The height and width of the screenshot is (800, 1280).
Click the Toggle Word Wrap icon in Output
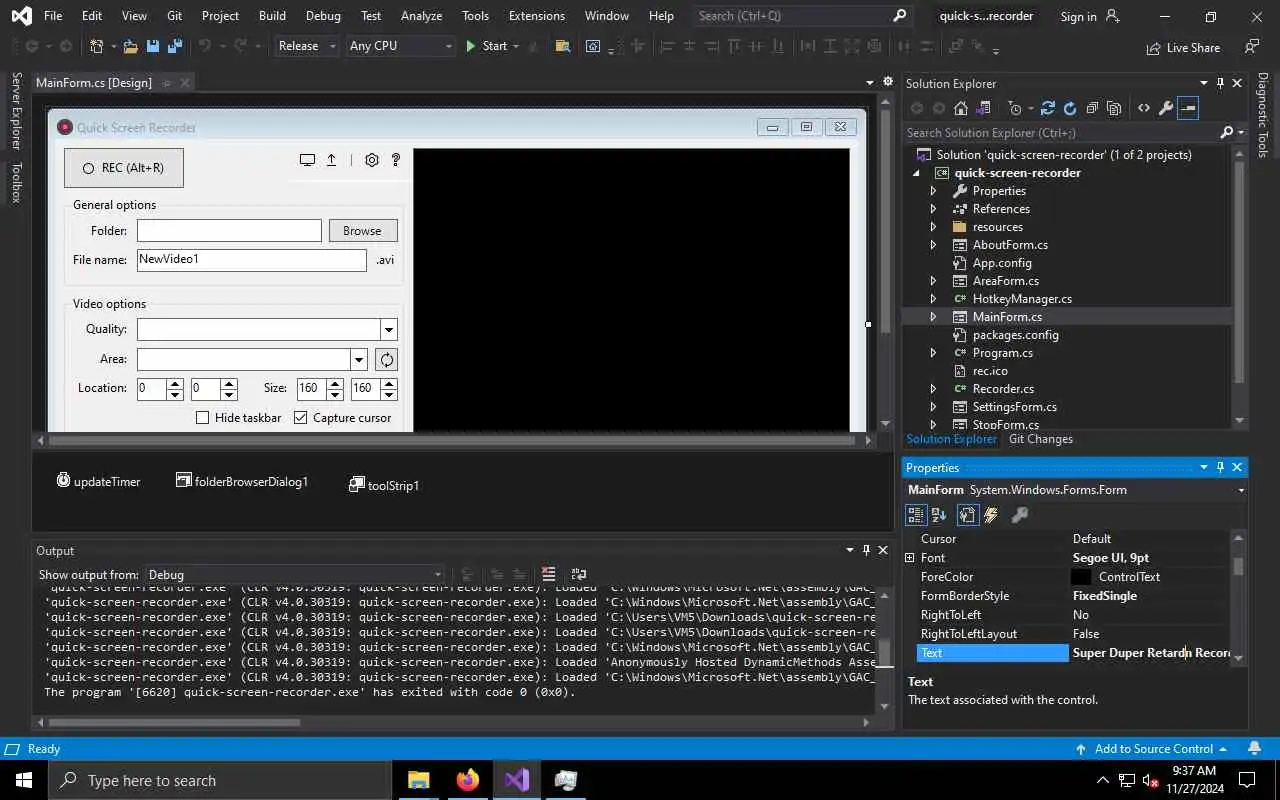point(579,574)
